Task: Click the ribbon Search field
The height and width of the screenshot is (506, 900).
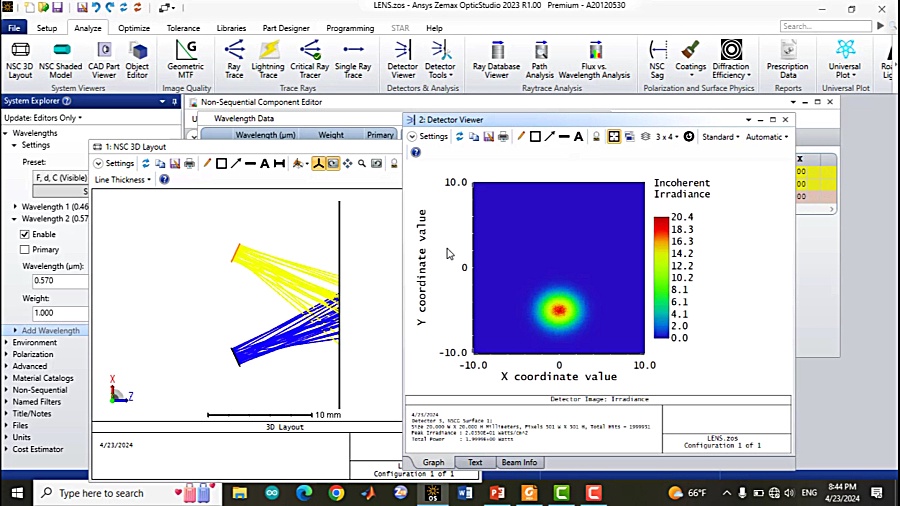Action: (825, 26)
